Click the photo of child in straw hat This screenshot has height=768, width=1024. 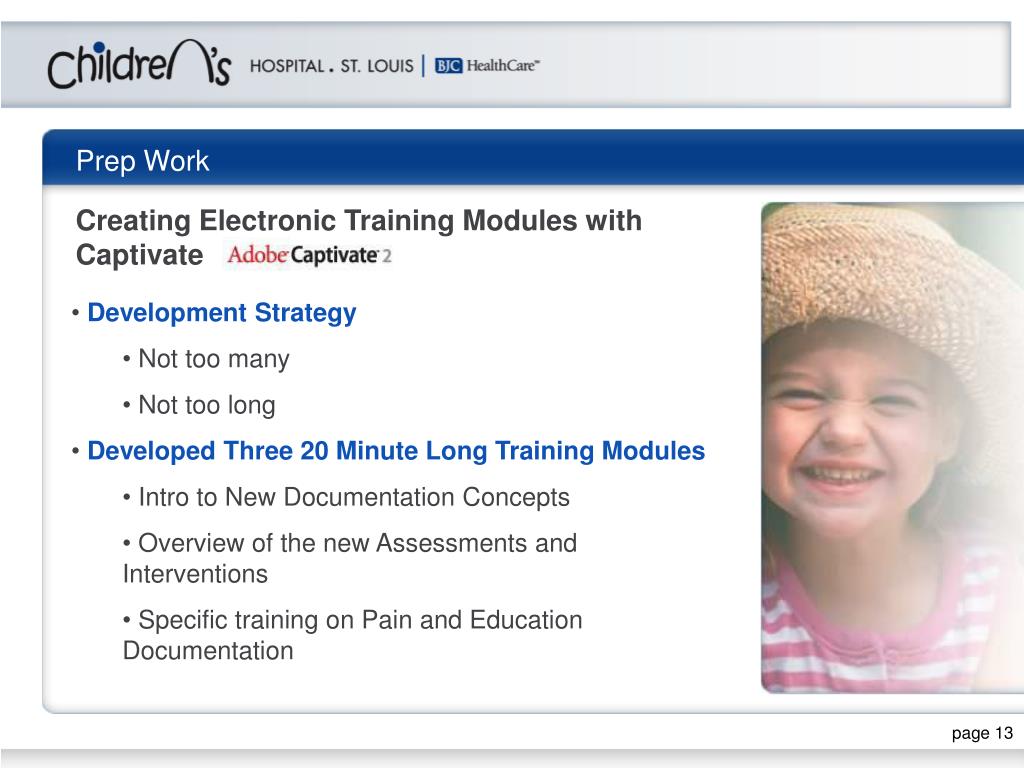coord(892,447)
